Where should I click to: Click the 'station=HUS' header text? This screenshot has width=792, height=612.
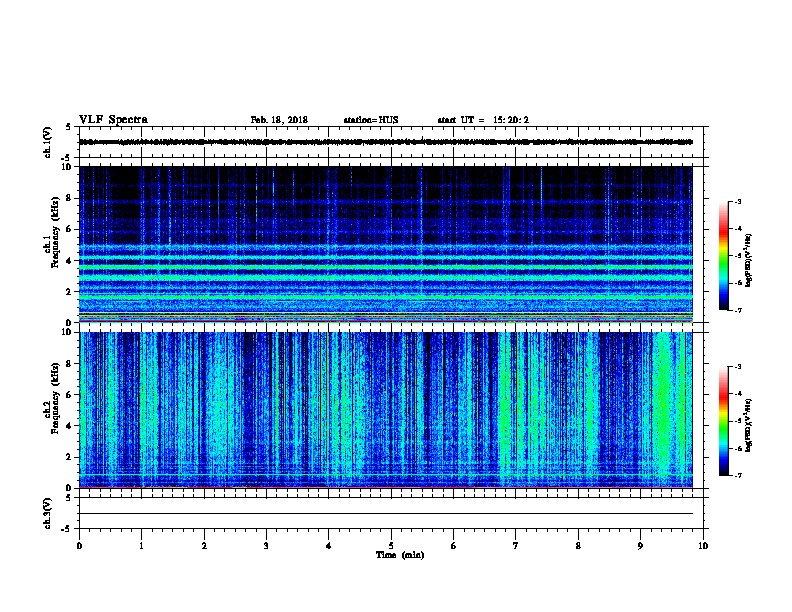[371, 120]
